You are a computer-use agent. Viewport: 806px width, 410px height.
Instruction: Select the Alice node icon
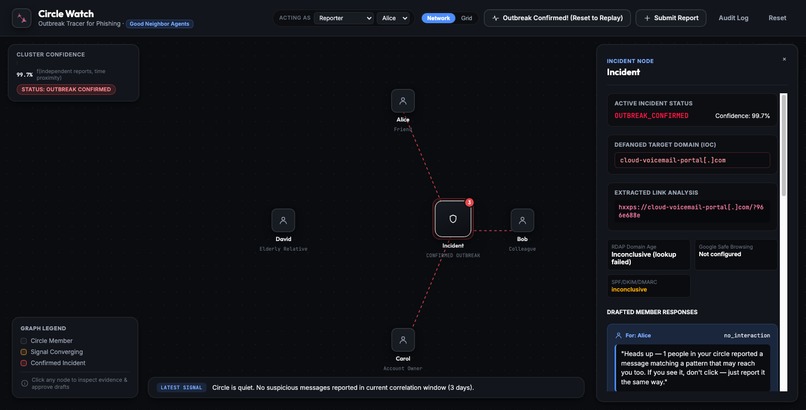(x=403, y=101)
